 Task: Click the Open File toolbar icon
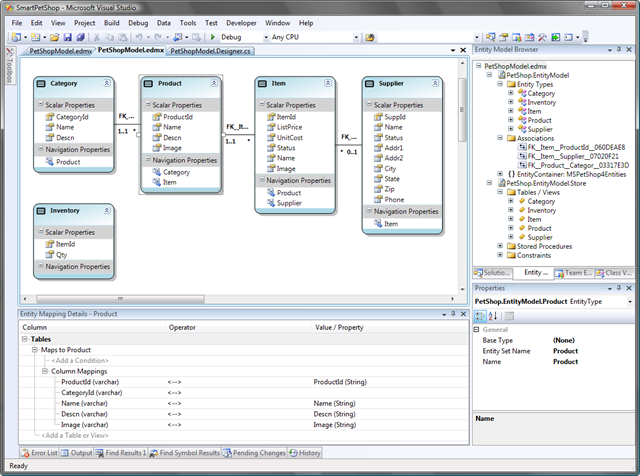54,37
